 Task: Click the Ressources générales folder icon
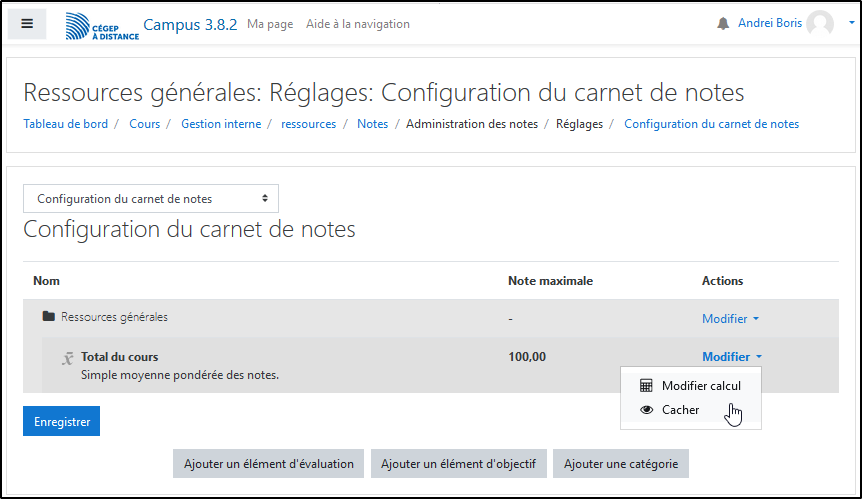point(48,317)
